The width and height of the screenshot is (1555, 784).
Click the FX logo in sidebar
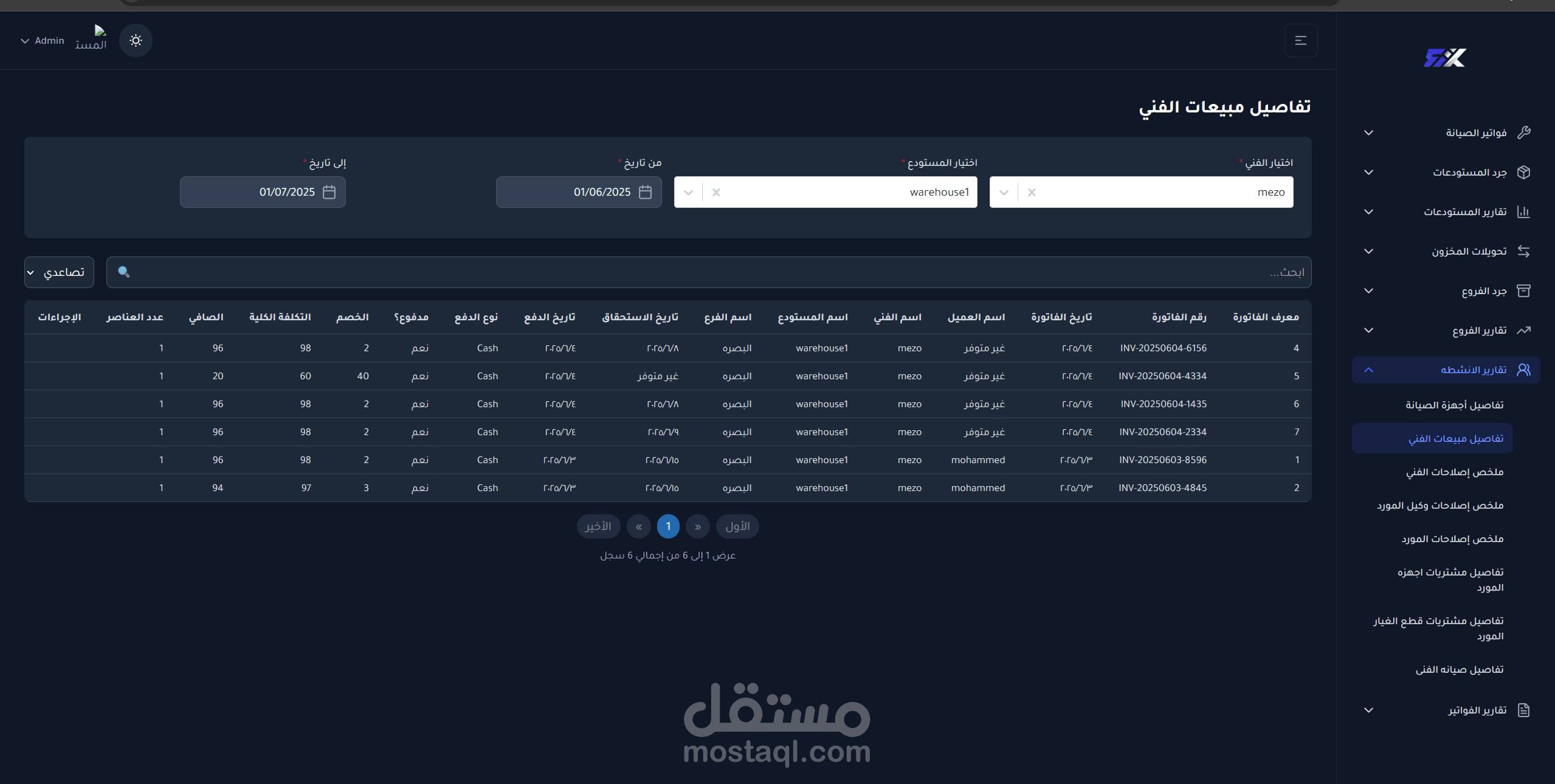[x=1445, y=58]
